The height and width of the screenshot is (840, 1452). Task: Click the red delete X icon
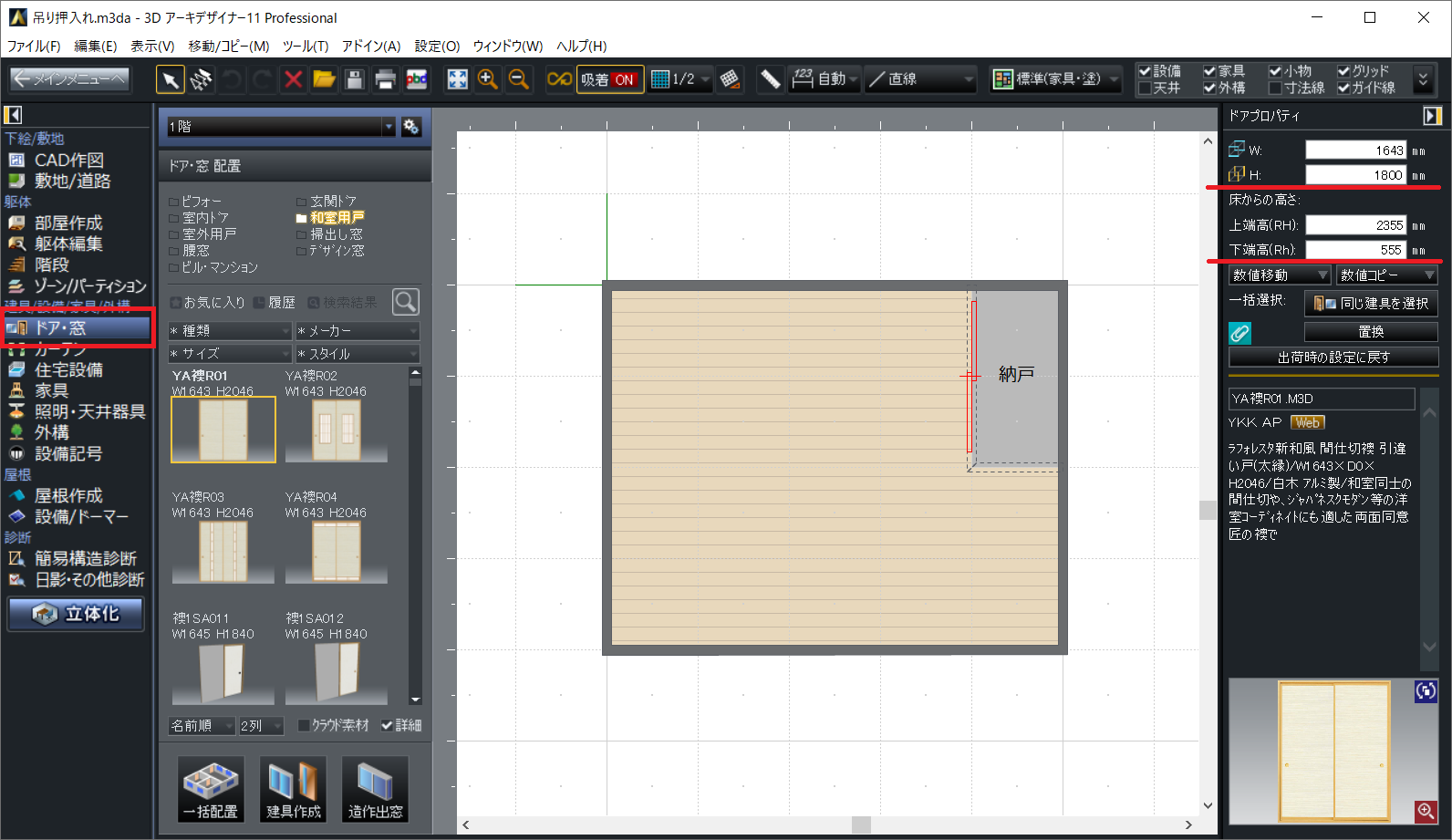tap(294, 80)
